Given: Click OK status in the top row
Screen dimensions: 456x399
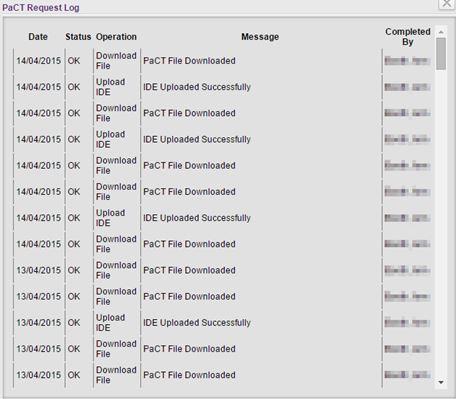Looking at the screenshot, I should [74, 61].
